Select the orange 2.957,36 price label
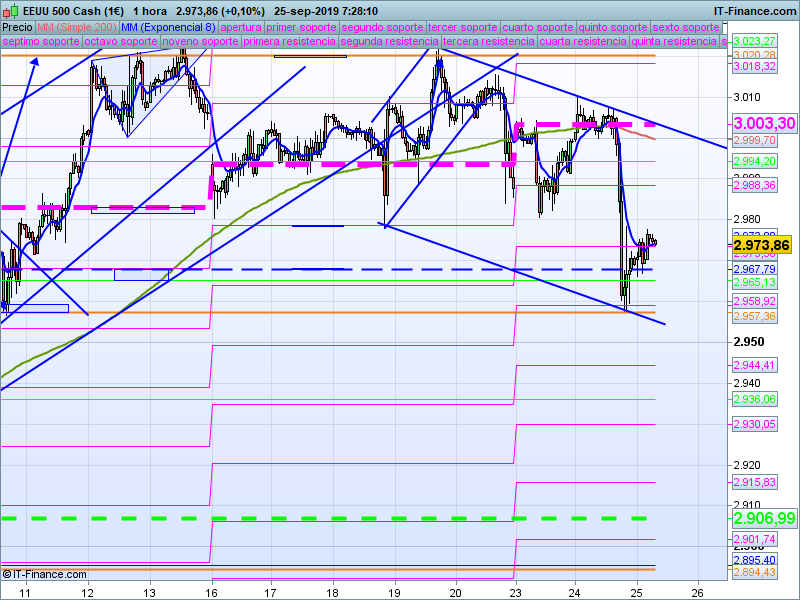This screenshot has width=800, height=600. tap(754, 316)
